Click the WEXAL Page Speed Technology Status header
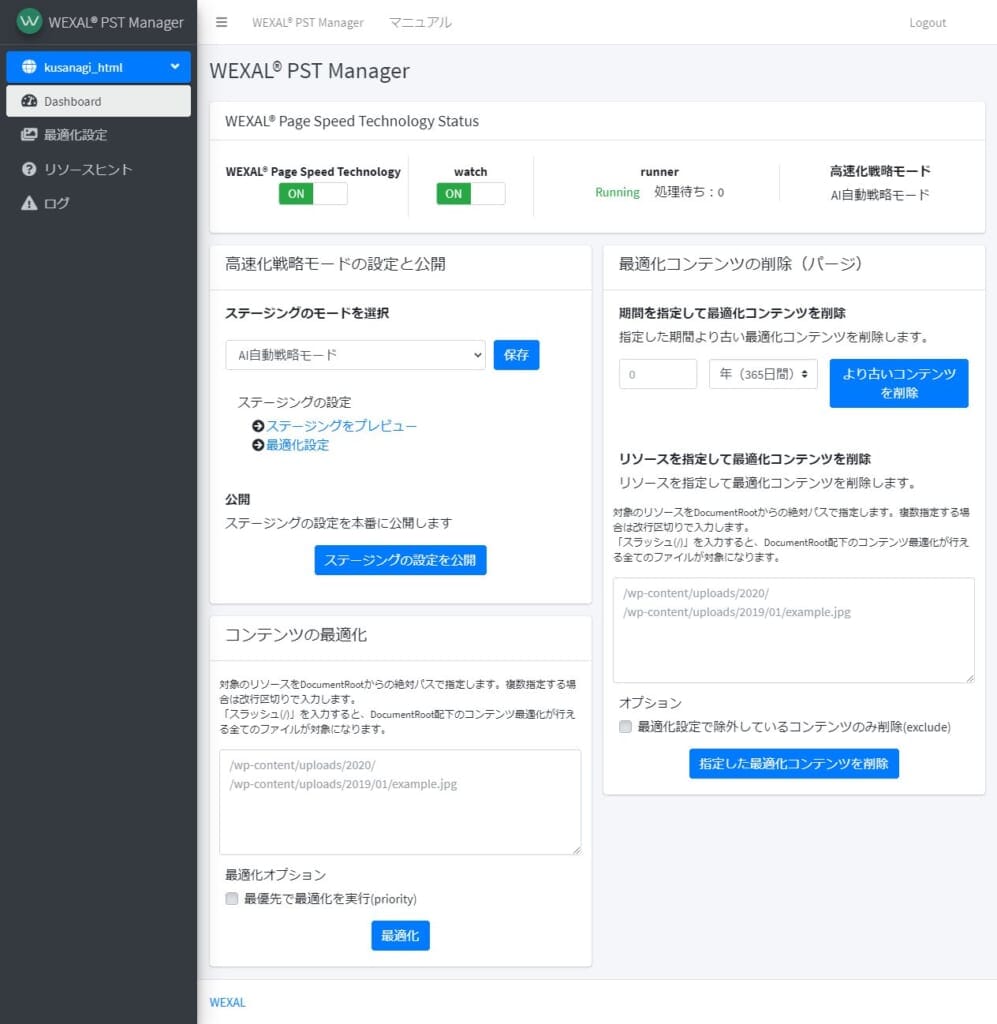Viewport: 997px width, 1024px height. pos(352,121)
